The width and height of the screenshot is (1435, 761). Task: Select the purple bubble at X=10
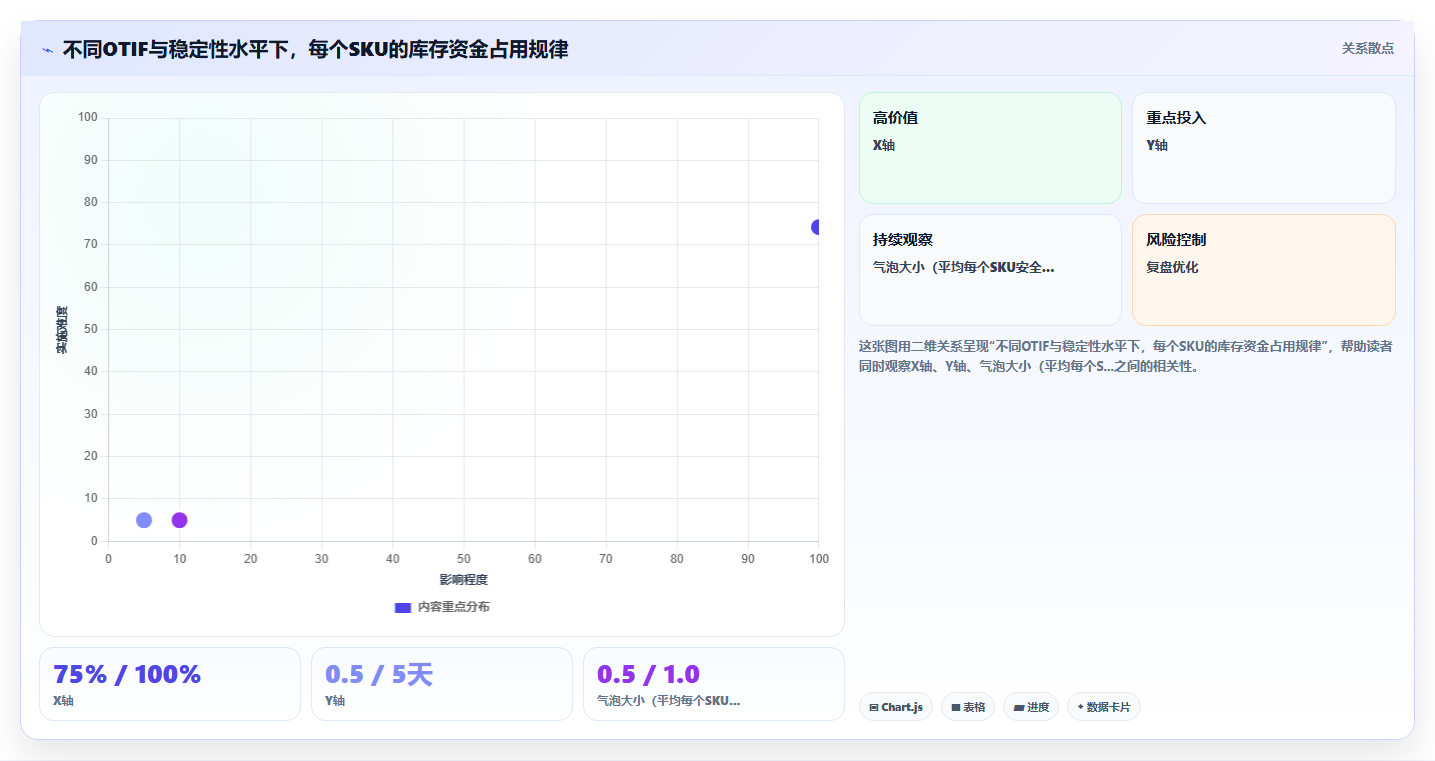click(180, 520)
